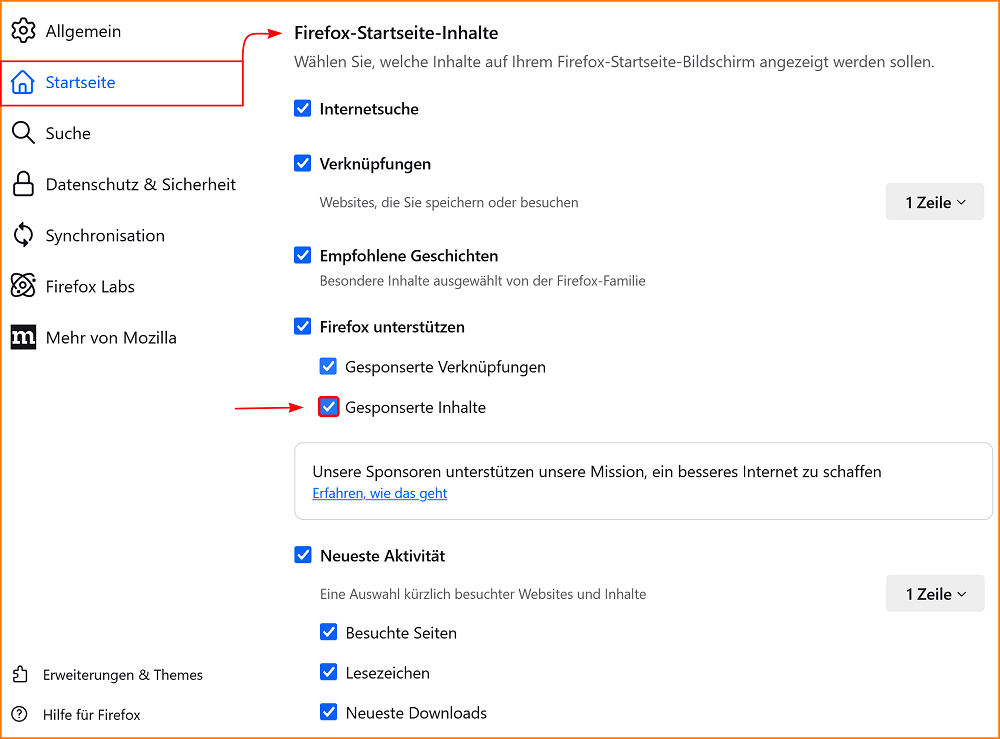Viewport: 1000px width, 739px height.
Task: Click the Startseite house icon
Action: [23, 83]
